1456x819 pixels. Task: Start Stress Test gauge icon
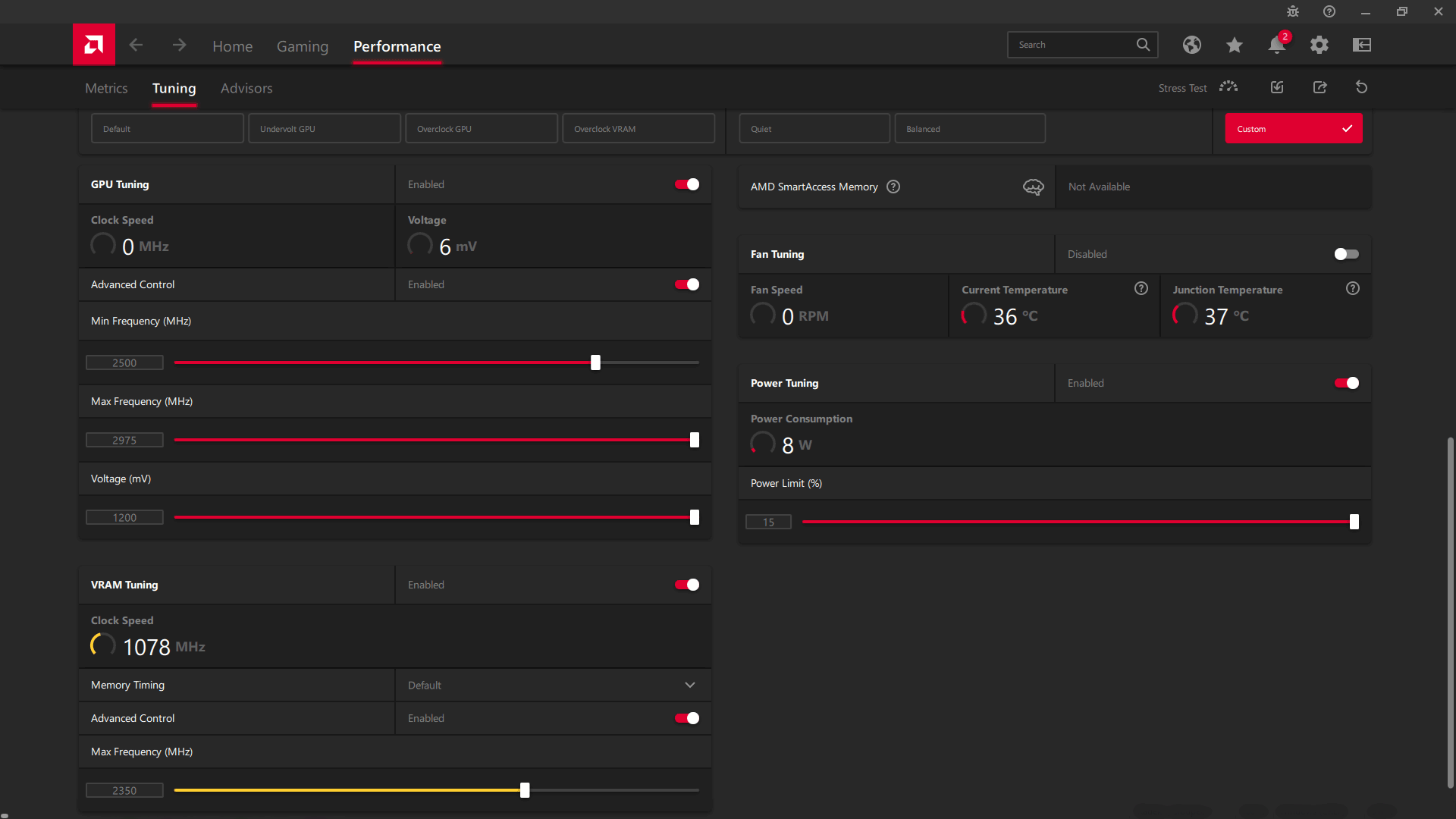pyautogui.click(x=1228, y=87)
